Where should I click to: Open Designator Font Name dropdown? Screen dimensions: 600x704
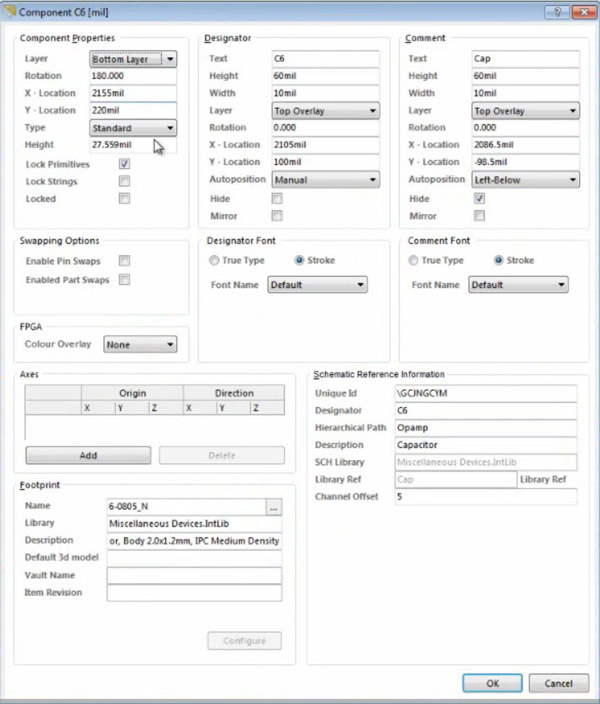click(x=318, y=285)
